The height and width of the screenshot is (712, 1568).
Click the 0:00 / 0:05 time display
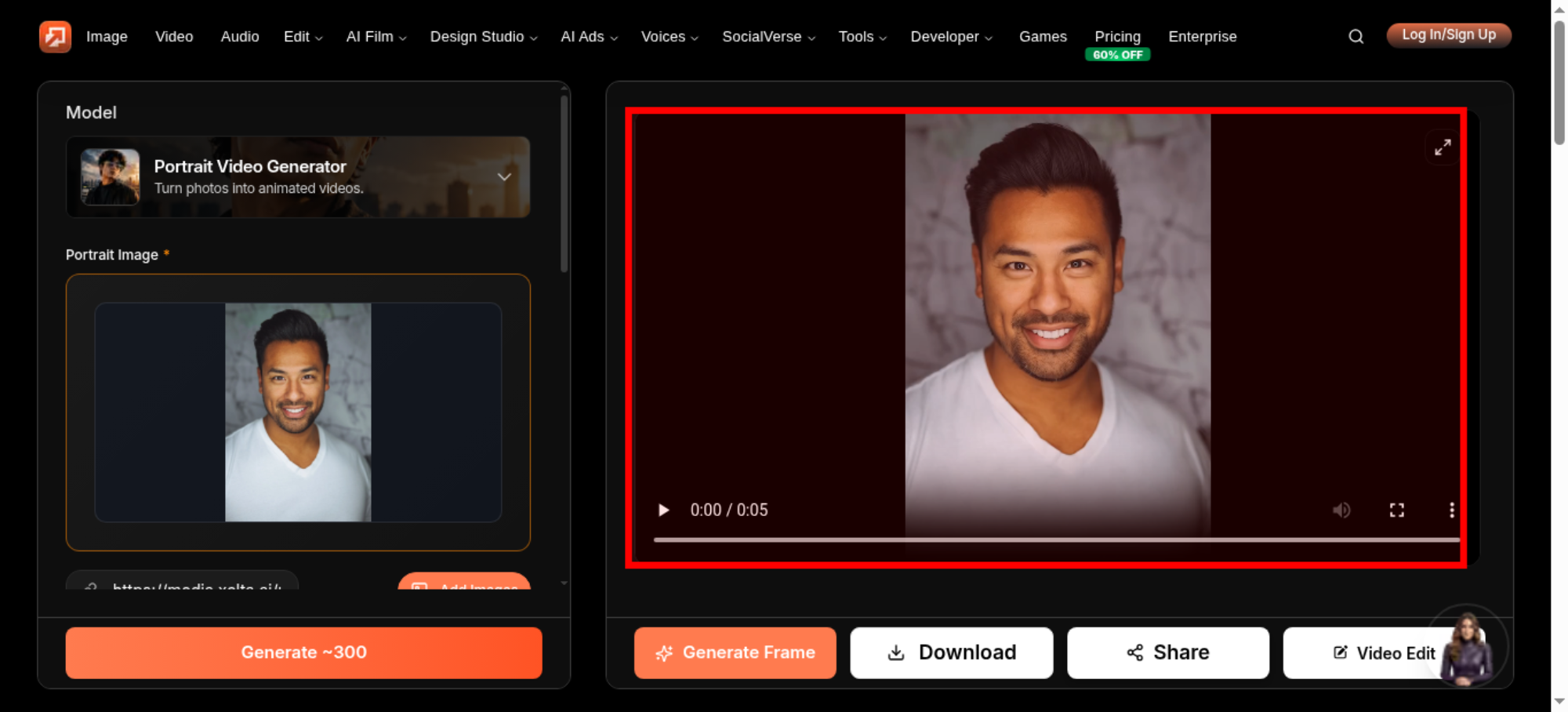coord(728,510)
